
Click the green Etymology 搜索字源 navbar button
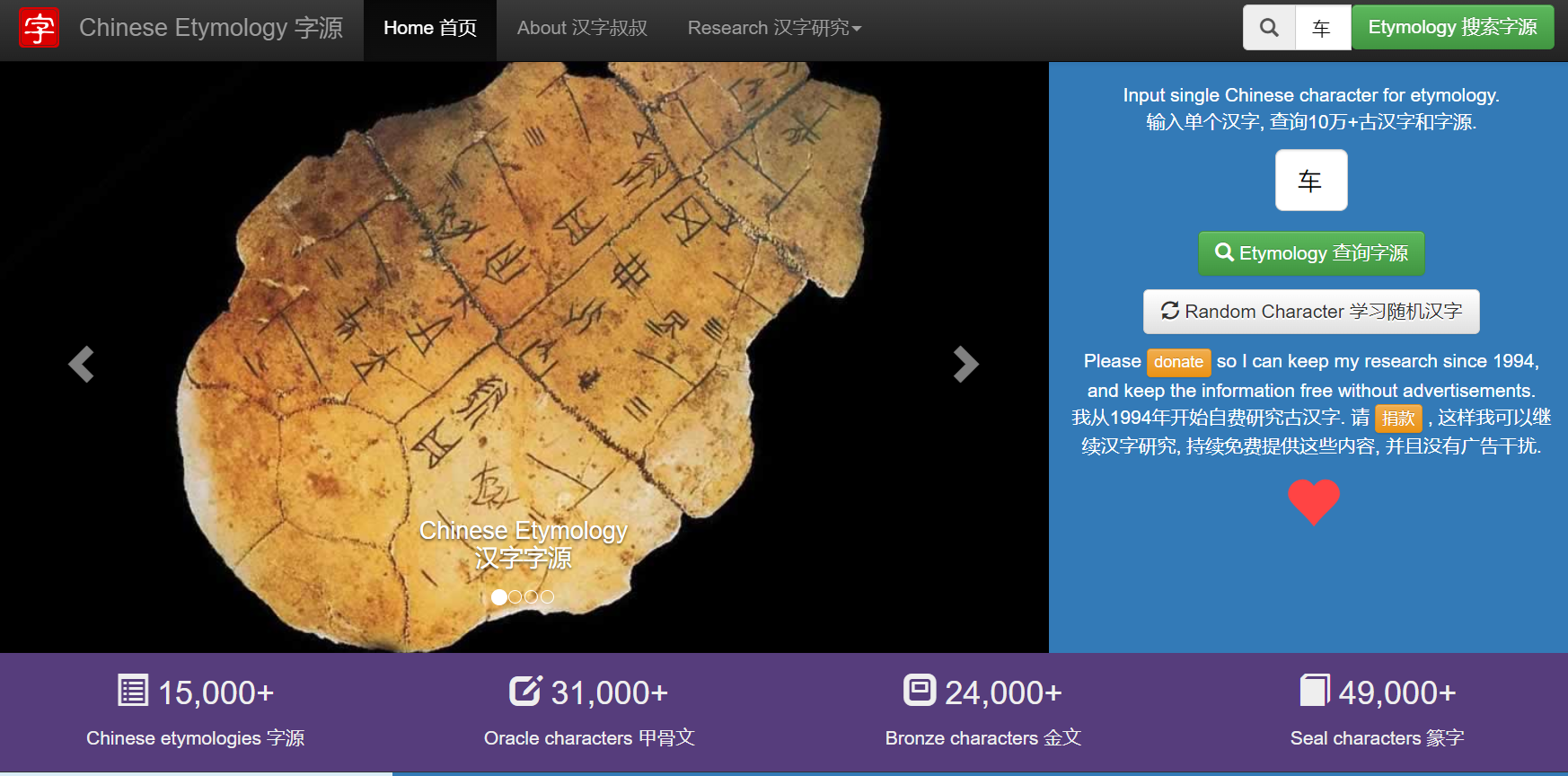tap(1452, 28)
